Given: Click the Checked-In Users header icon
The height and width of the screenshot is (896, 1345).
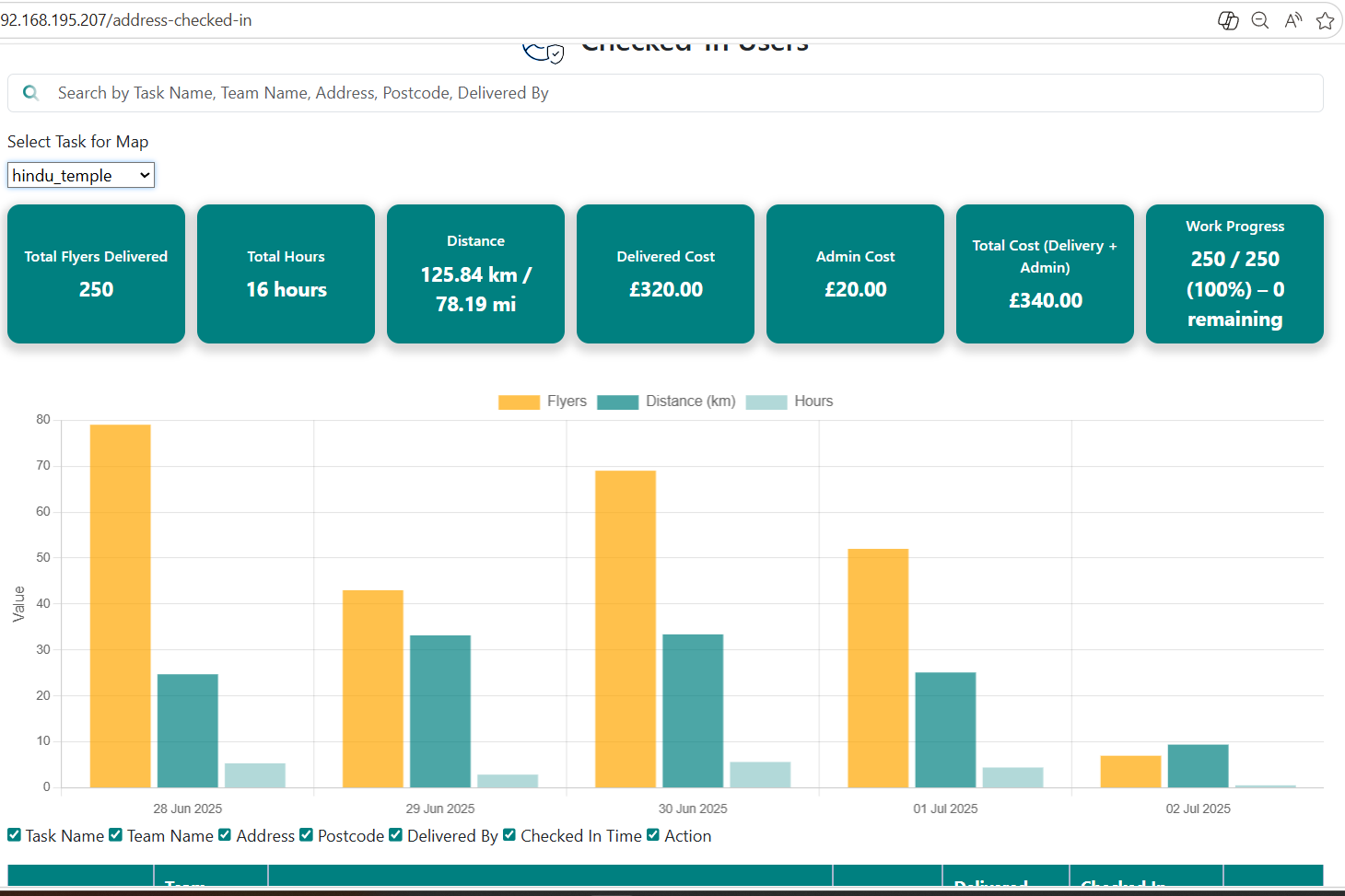Looking at the screenshot, I should pyautogui.click(x=543, y=52).
